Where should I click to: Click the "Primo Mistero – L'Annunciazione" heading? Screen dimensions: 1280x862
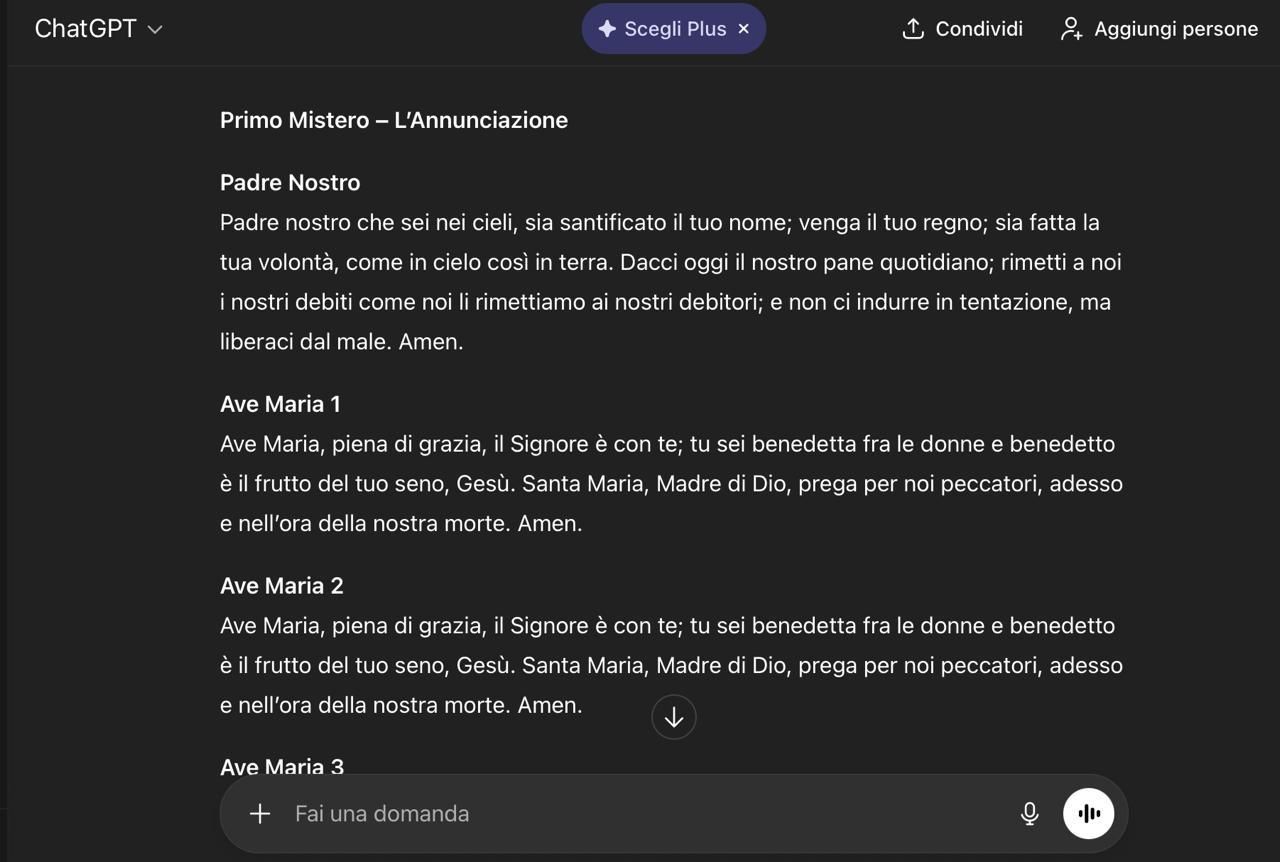point(394,120)
